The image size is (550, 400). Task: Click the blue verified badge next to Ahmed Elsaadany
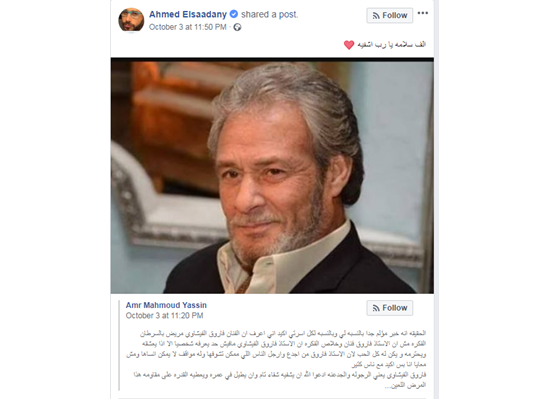coord(234,14)
